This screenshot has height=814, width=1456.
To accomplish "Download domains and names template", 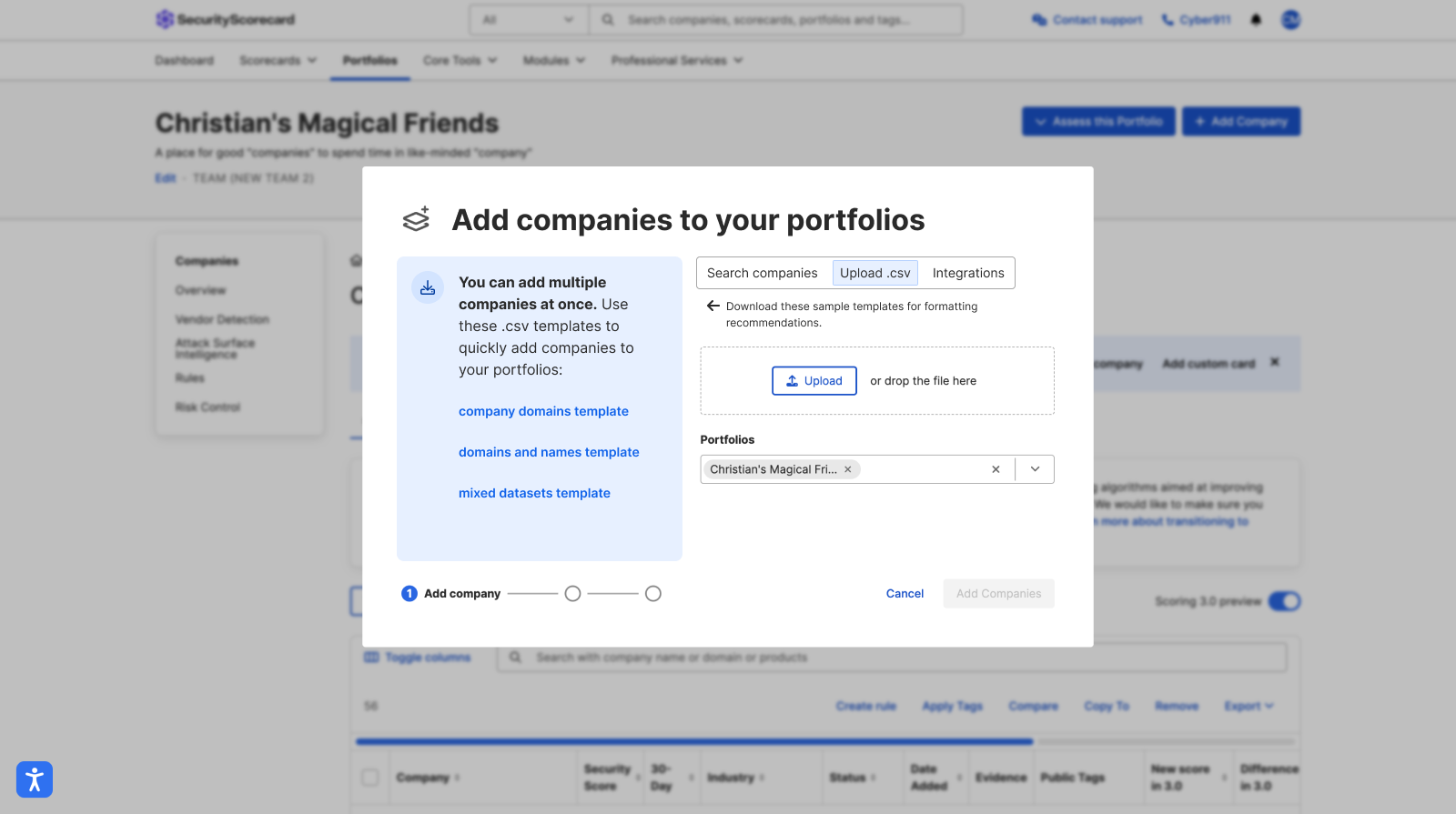I will tap(549, 452).
